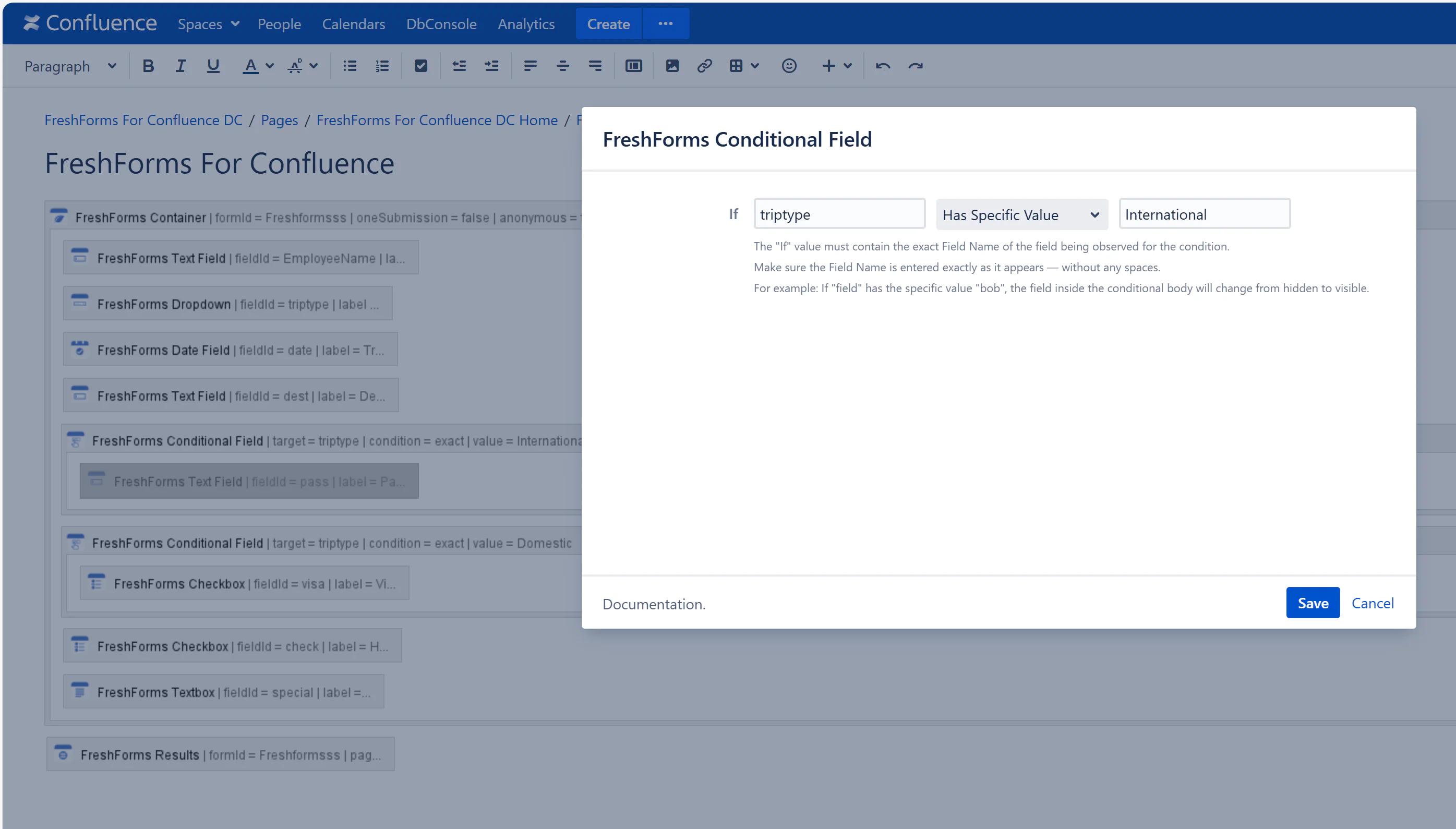Apply italic formatting
The image size is (1456, 829).
coord(181,66)
